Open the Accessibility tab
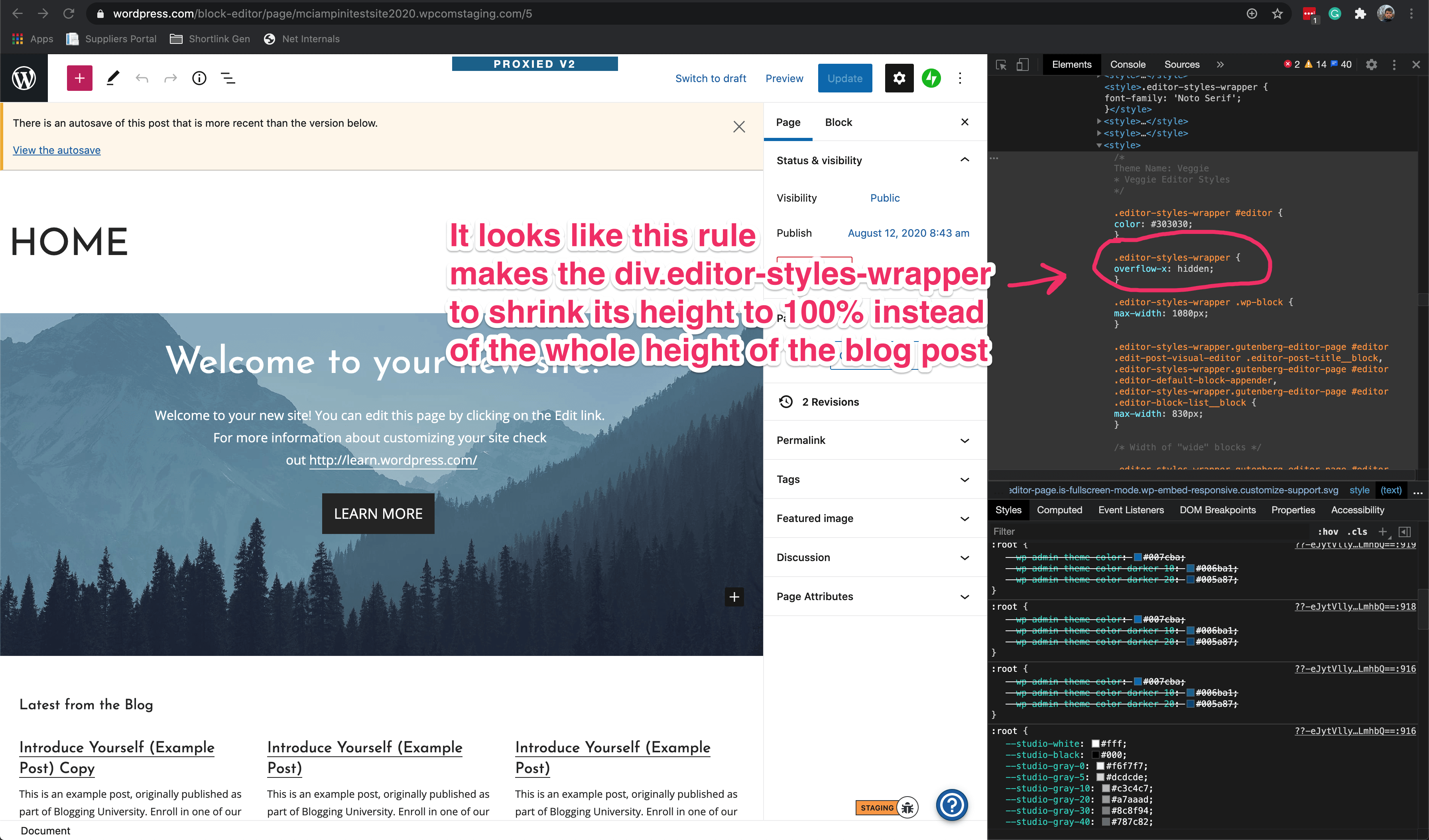The height and width of the screenshot is (840, 1429). click(x=1358, y=510)
